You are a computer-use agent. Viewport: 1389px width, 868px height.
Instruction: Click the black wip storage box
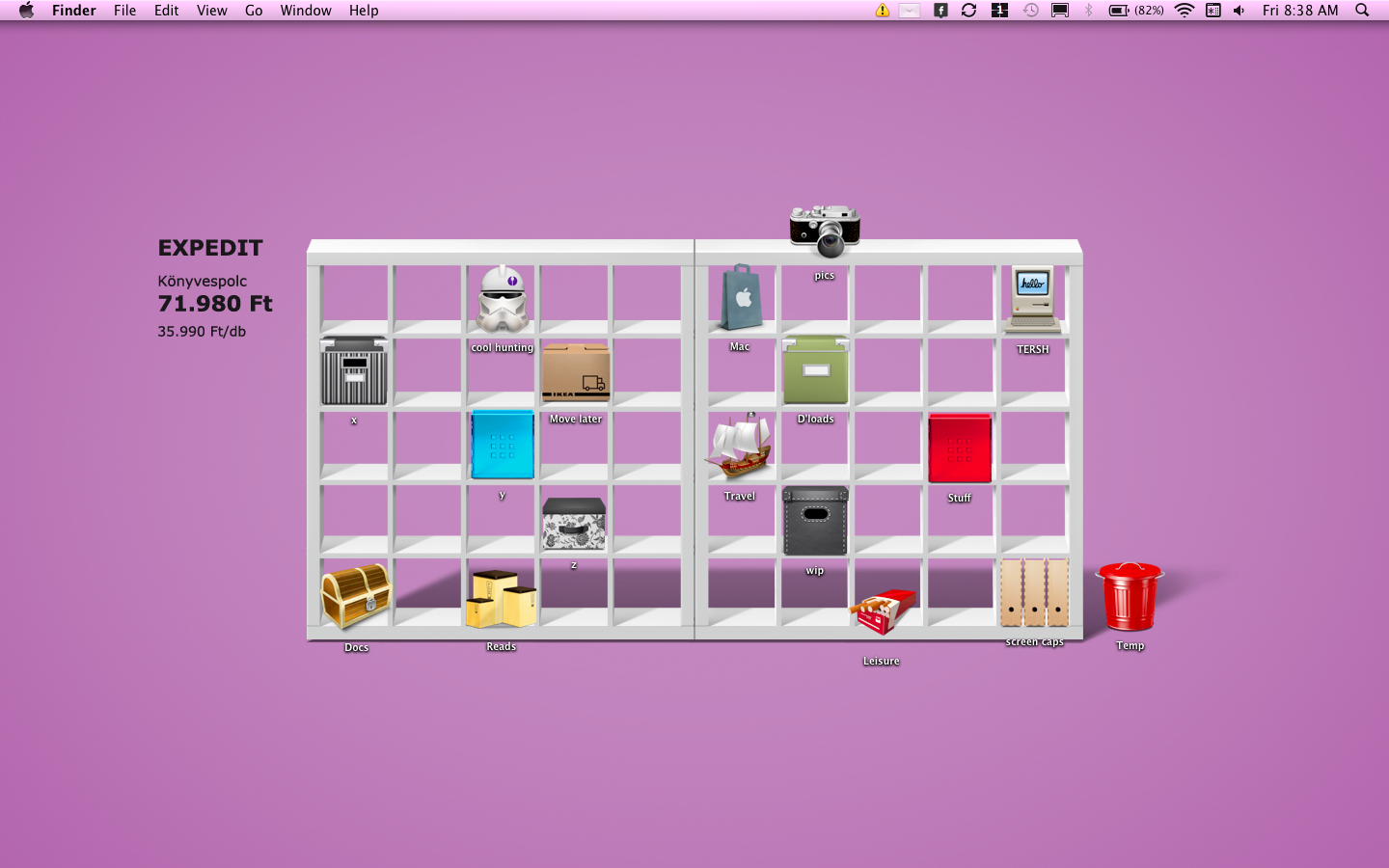point(815,521)
